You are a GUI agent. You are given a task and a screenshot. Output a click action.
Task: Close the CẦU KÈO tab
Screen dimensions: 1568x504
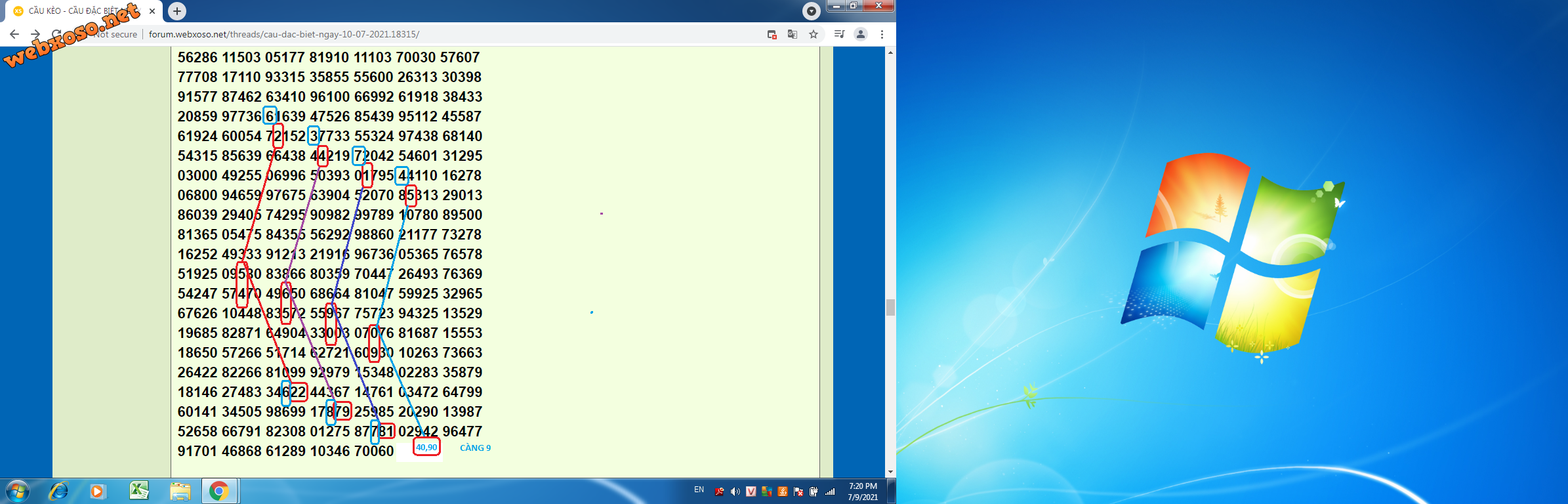click(x=152, y=10)
